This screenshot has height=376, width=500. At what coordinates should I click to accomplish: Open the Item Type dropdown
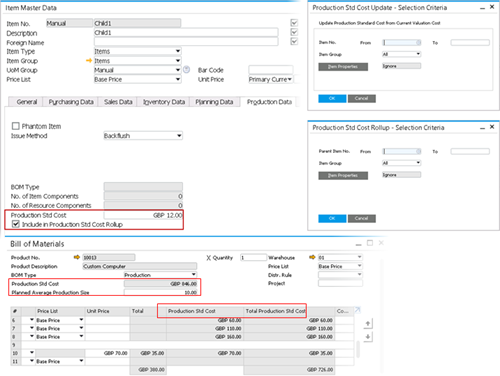pos(178,51)
